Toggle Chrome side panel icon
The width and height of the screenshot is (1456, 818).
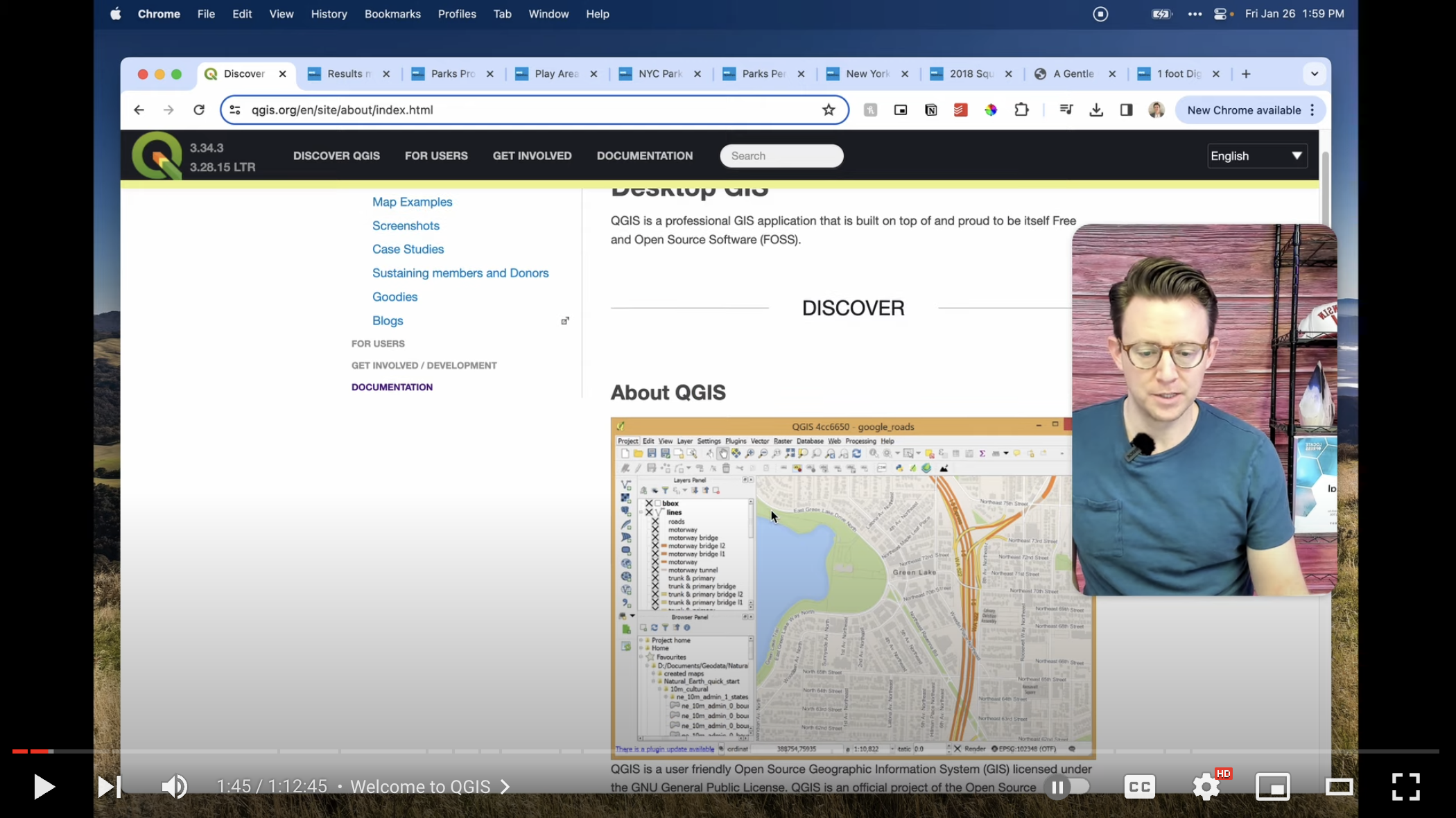click(x=1126, y=110)
